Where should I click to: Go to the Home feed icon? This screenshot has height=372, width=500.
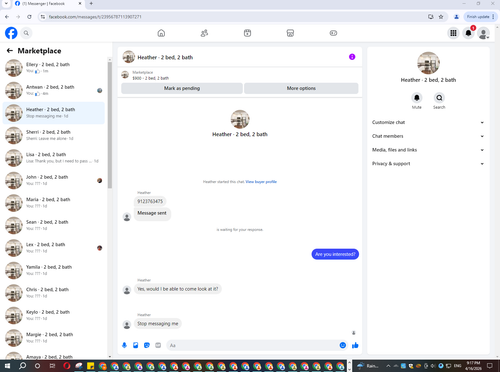point(161,33)
